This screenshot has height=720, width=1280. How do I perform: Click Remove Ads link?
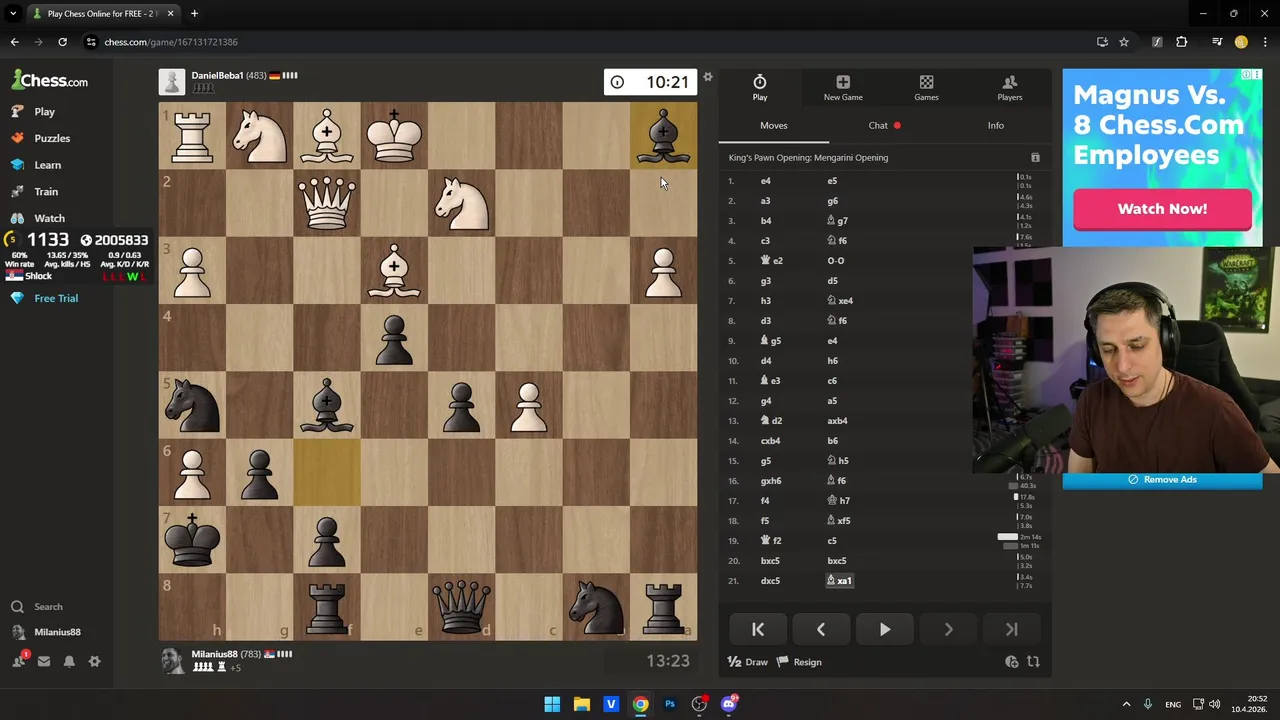pyautogui.click(x=1162, y=480)
